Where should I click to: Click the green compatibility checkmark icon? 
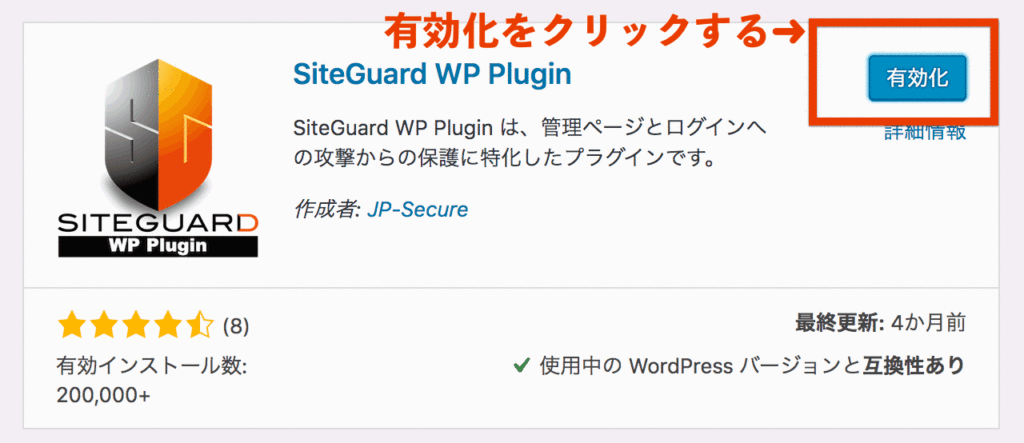tap(521, 367)
